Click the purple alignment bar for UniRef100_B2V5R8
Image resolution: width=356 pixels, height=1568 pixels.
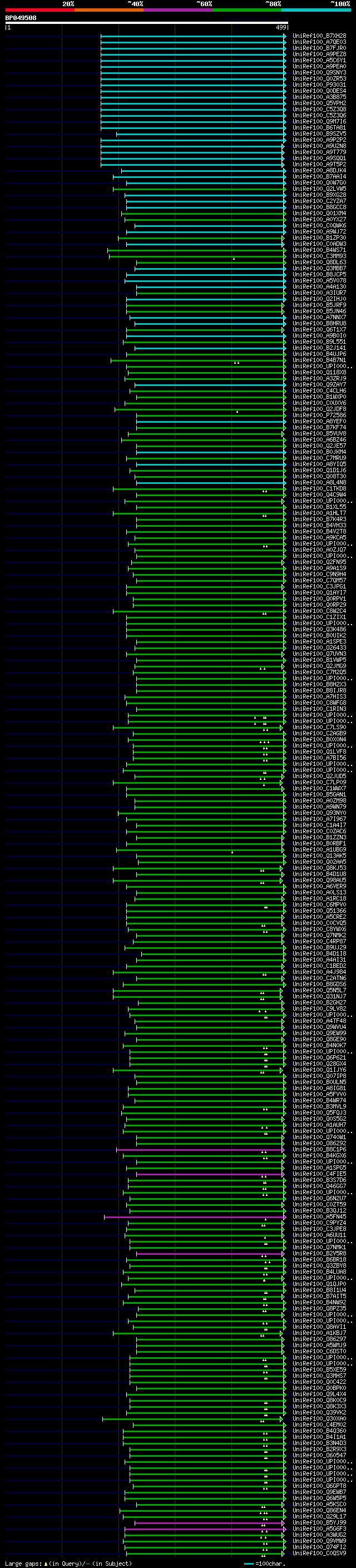click(211, 1253)
